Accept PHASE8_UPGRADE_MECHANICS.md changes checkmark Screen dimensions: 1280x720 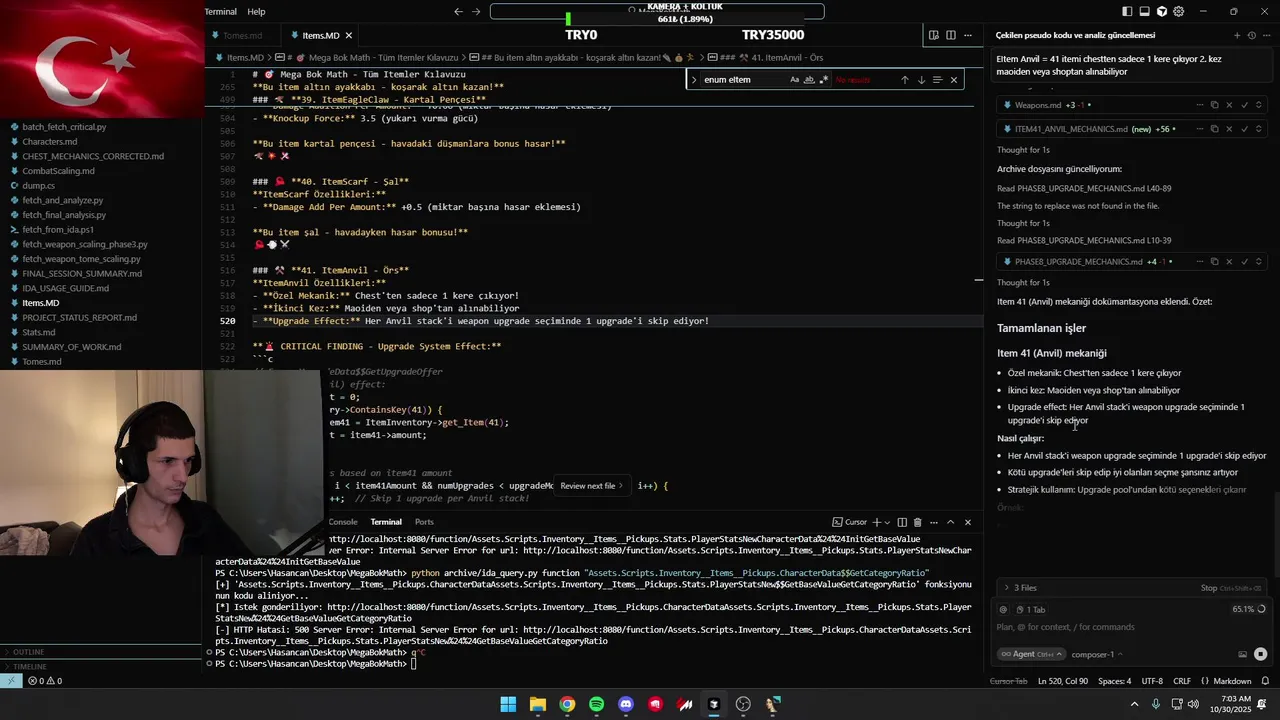1245,262
